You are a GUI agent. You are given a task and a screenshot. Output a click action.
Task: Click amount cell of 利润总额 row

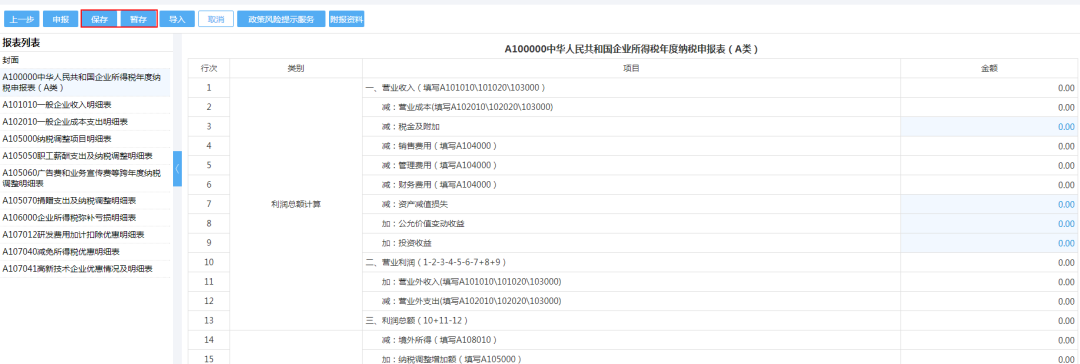point(990,321)
